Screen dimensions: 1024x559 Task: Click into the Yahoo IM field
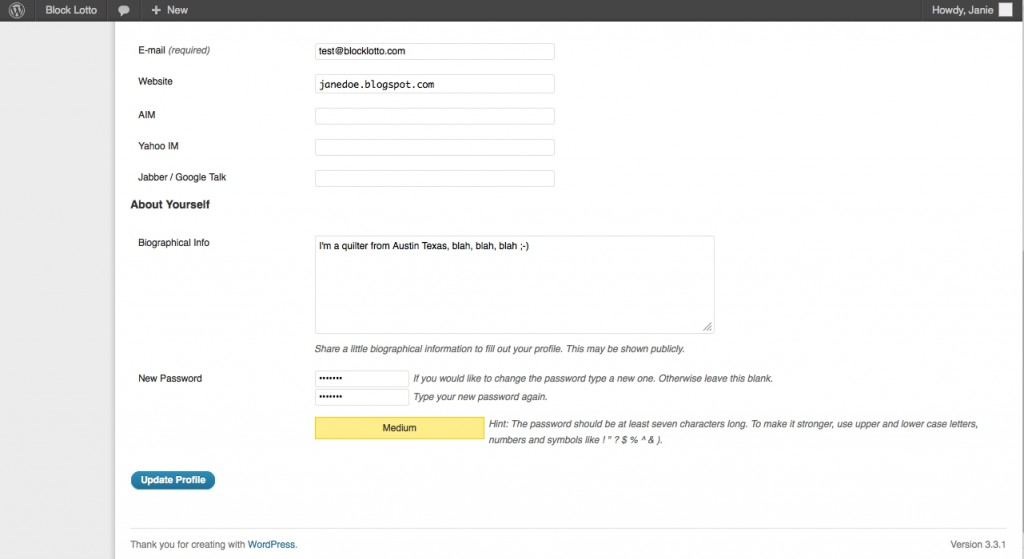pos(435,148)
